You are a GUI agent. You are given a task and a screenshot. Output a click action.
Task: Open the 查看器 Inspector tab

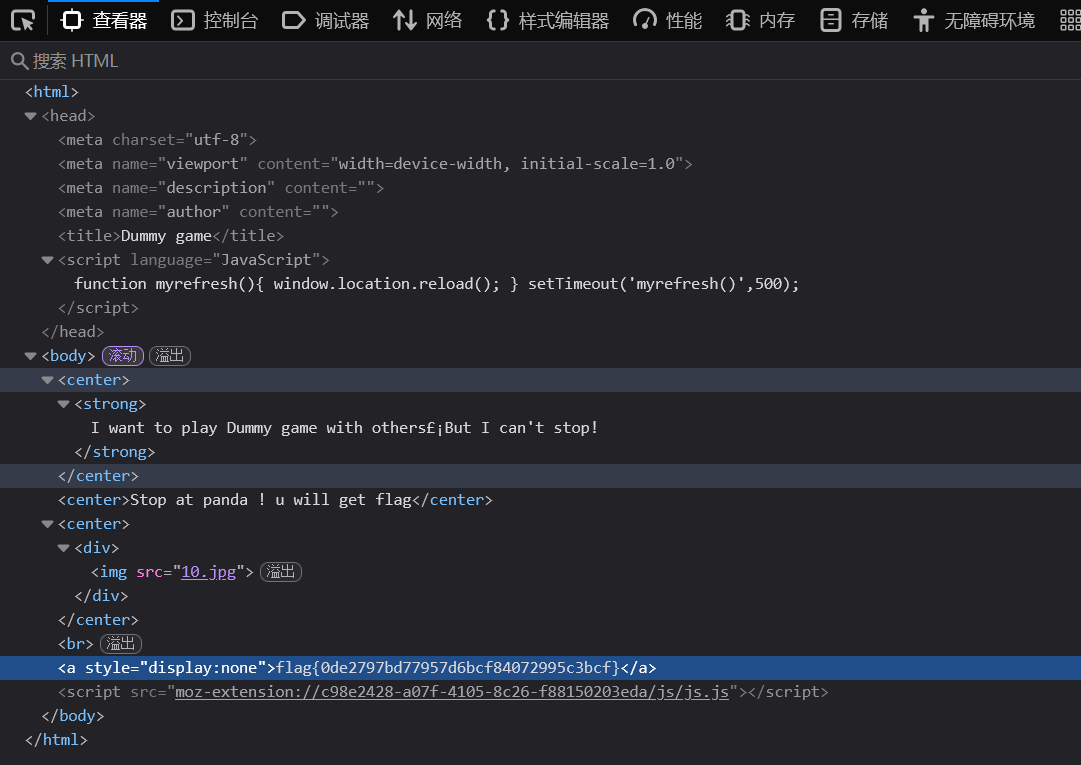pyautogui.click(x=103, y=21)
